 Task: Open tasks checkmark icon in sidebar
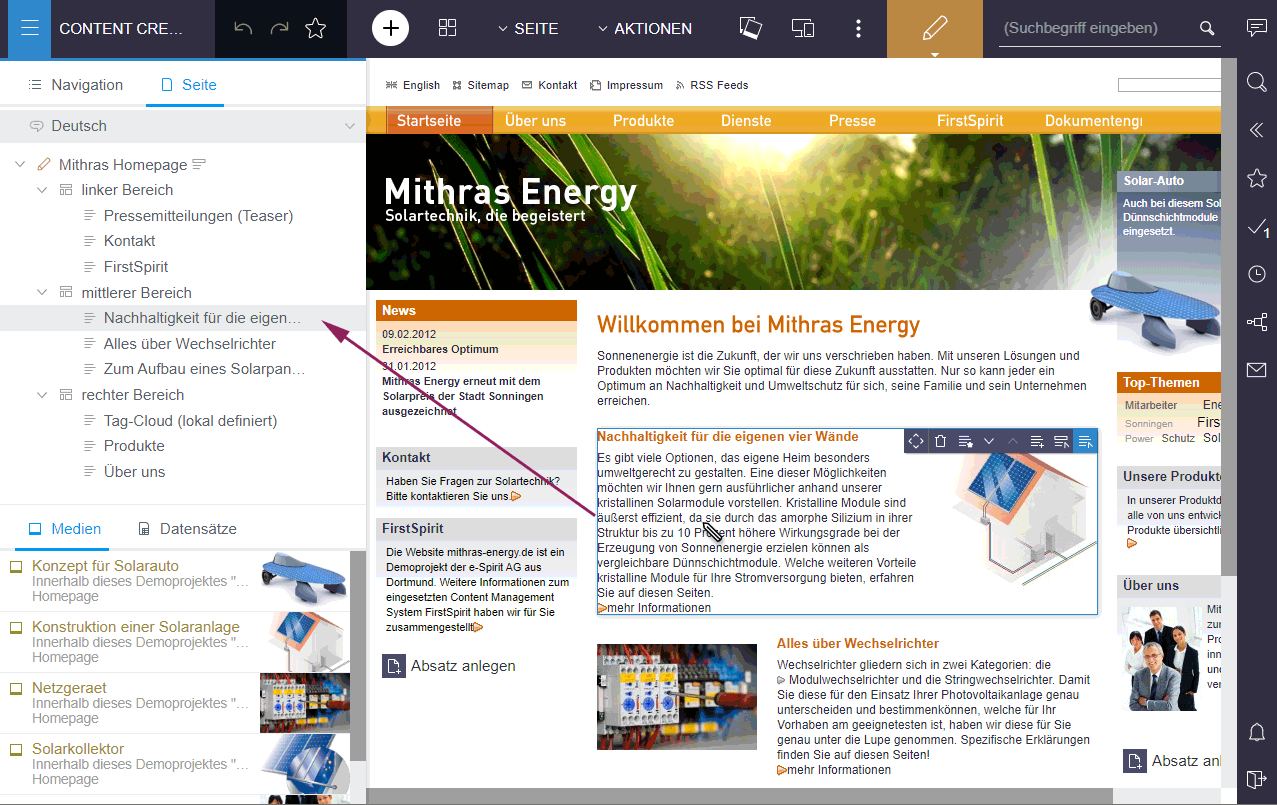(1258, 229)
